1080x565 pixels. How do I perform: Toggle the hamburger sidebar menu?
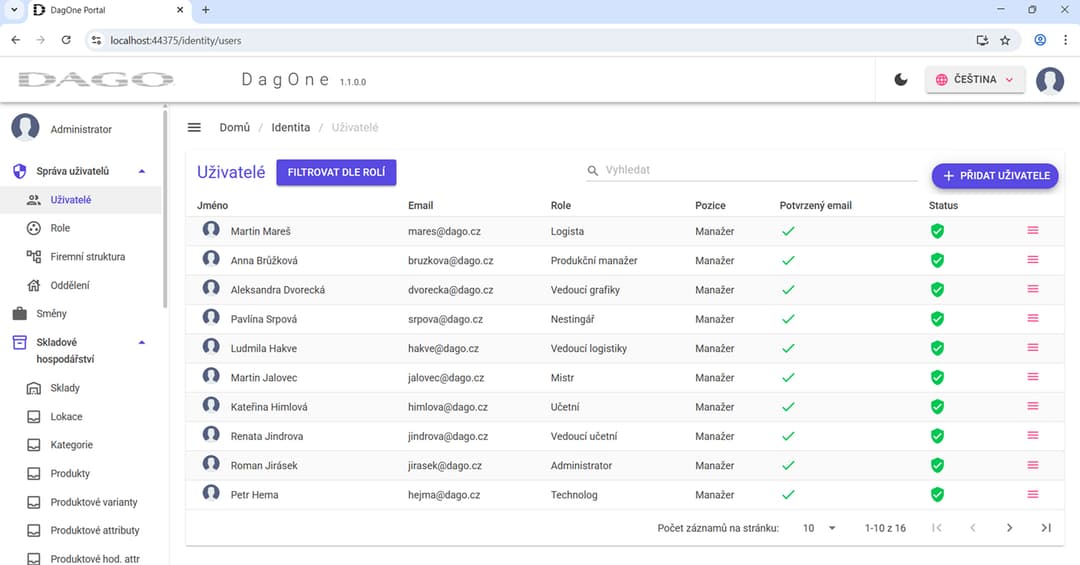pyautogui.click(x=194, y=127)
